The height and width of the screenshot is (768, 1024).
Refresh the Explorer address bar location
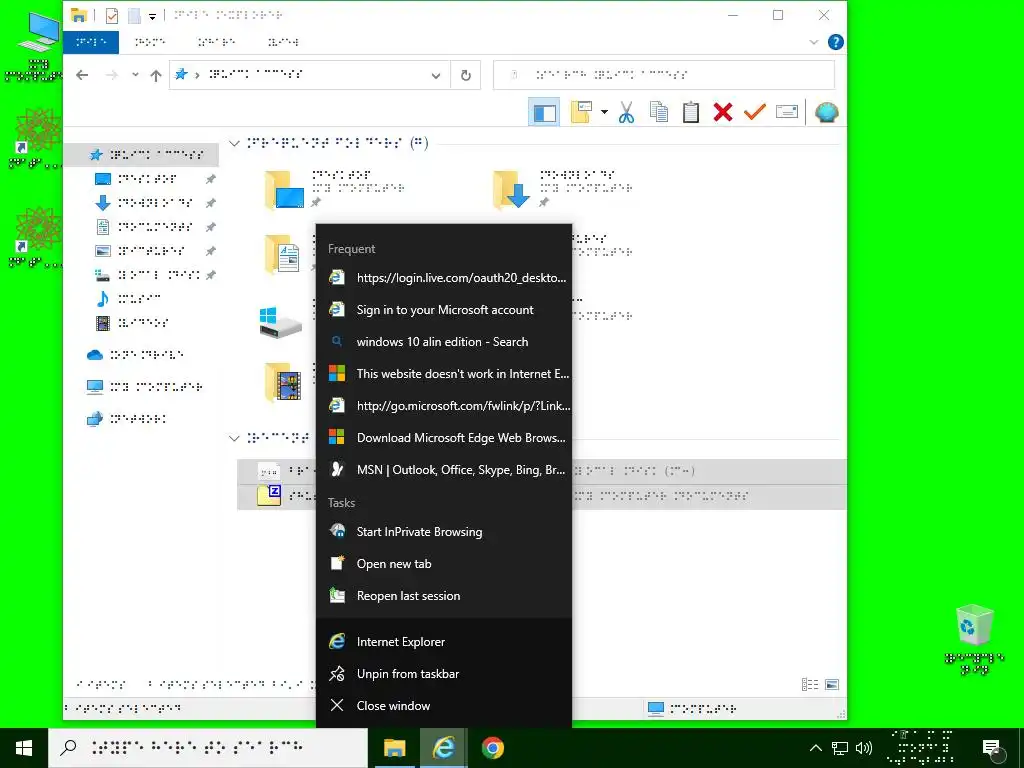466,75
